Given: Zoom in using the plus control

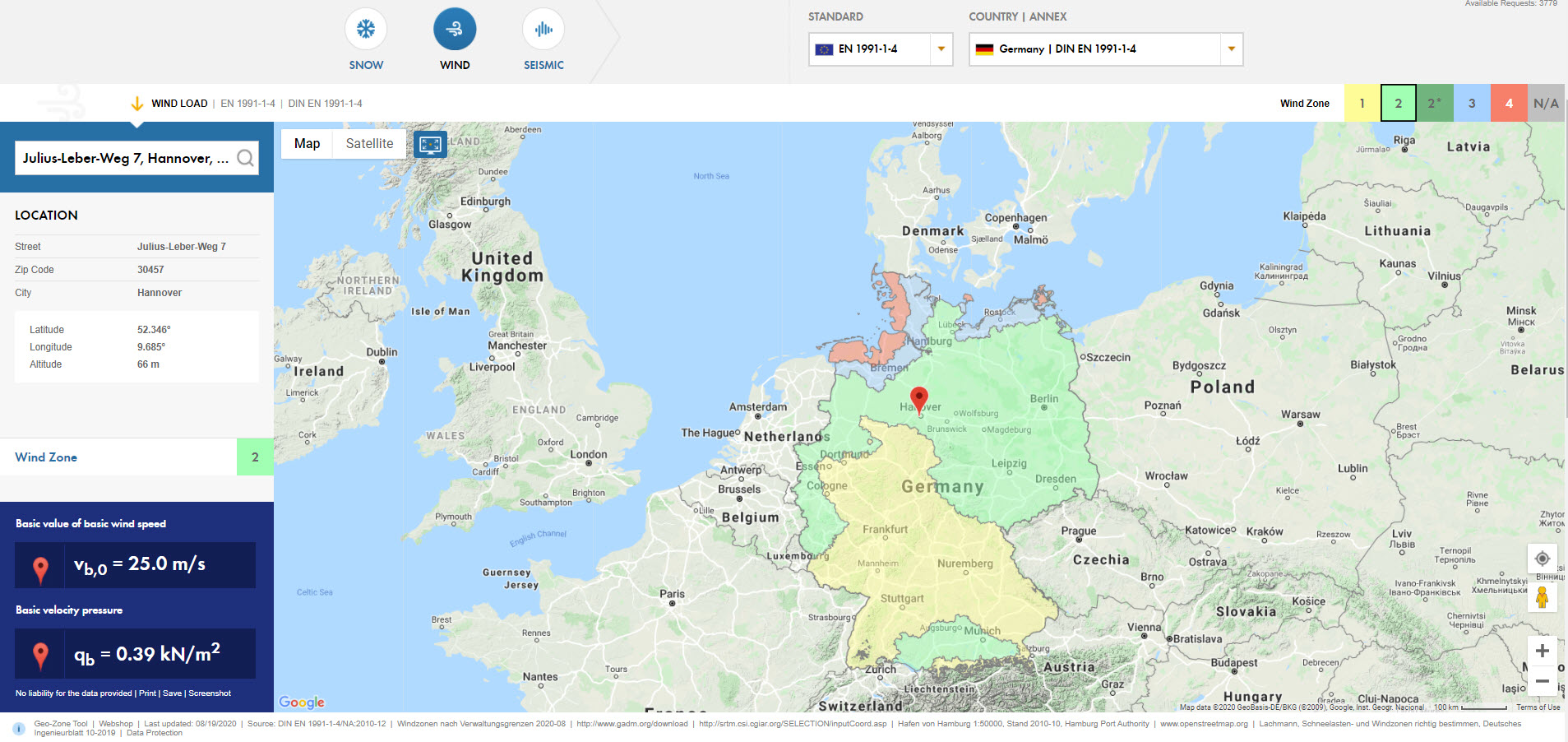Looking at the screenshot, I should (1543, 651).
